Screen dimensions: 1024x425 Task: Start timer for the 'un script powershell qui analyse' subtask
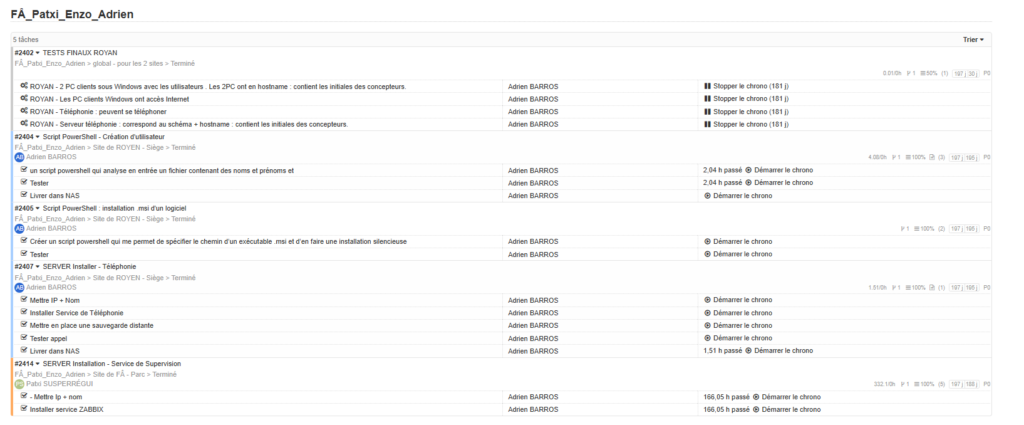pos(779,170)
